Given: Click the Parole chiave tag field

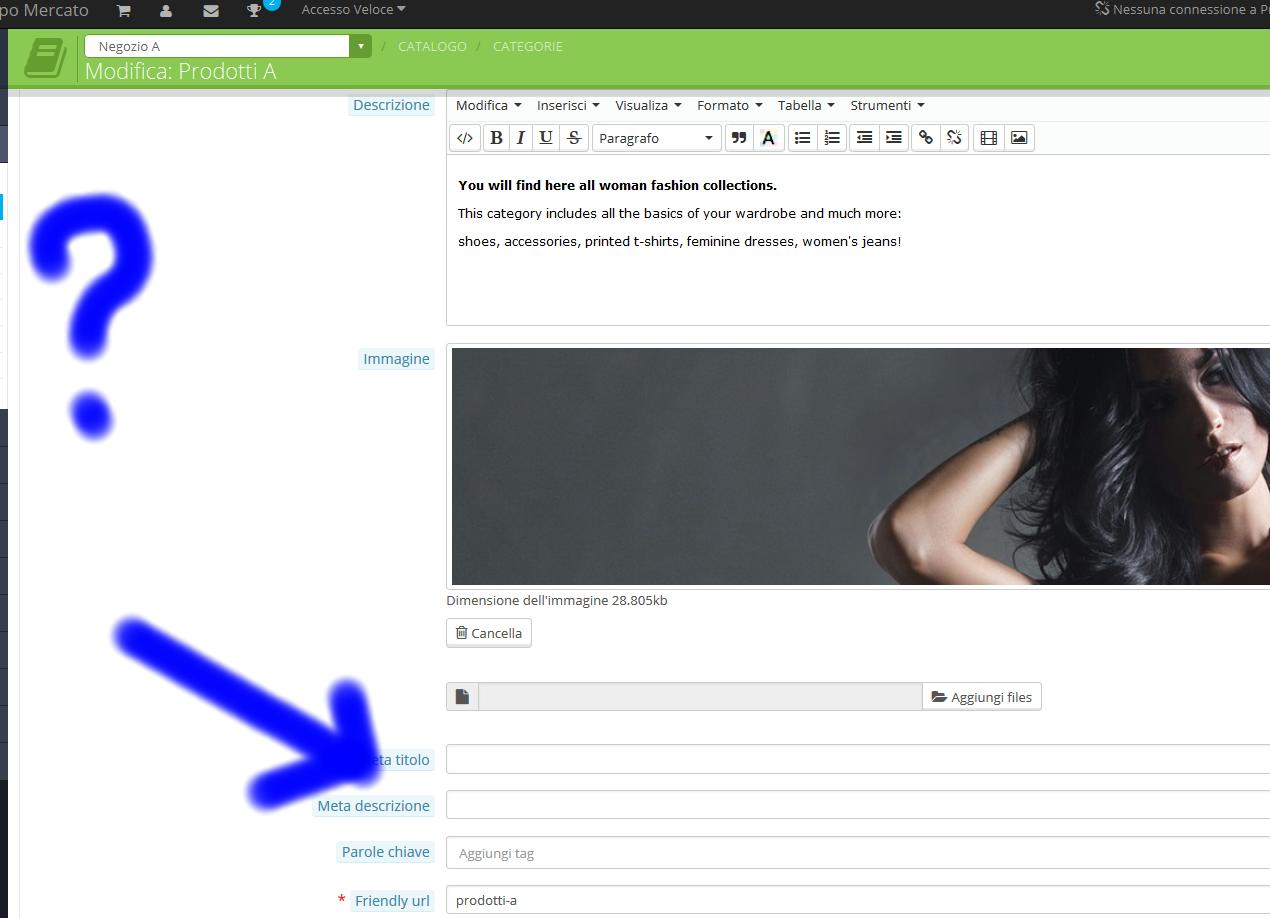Looking at the screenshot, I should tap(858, 853).
